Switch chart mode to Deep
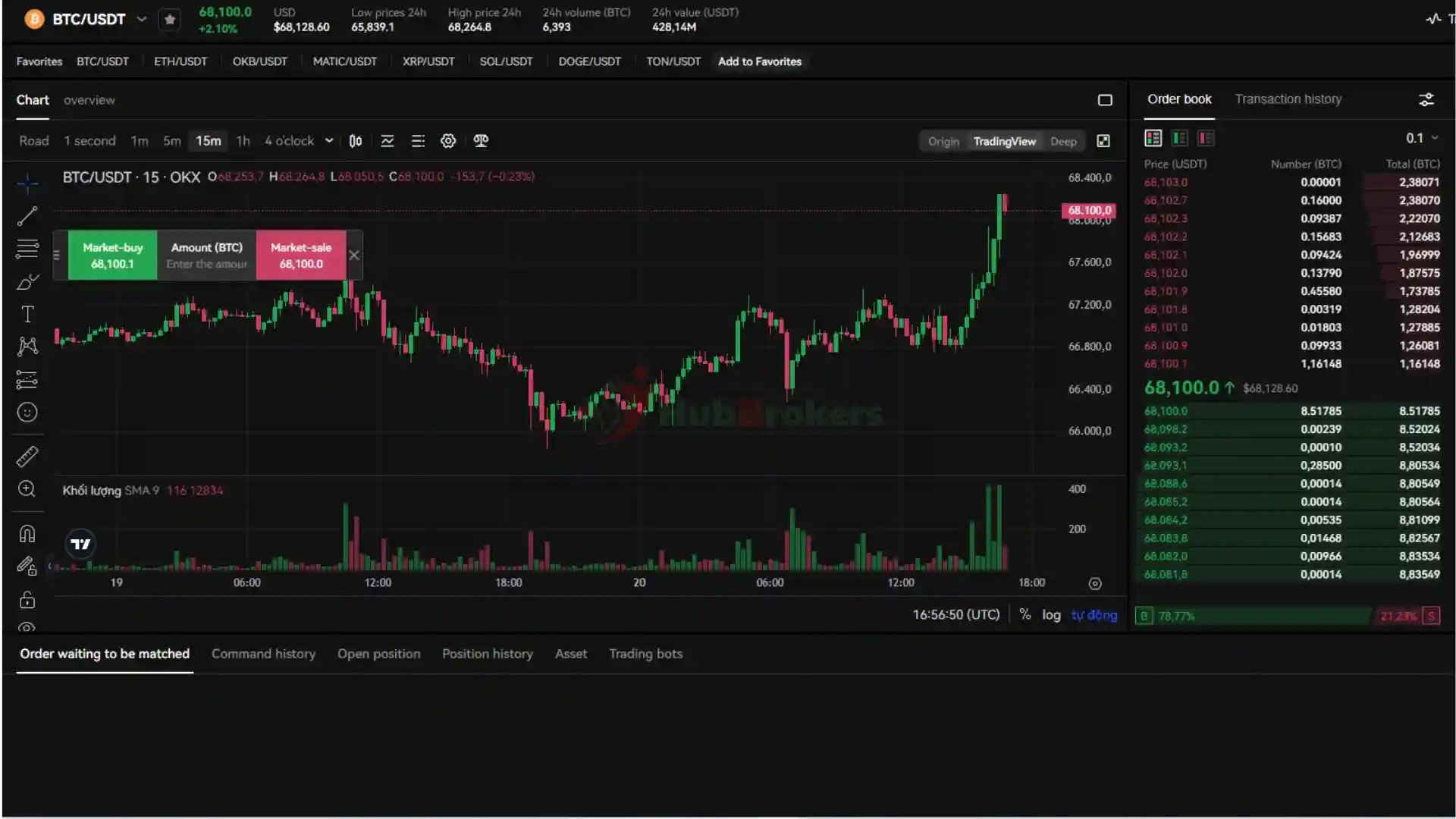Screen dimensions: 1456x819 1063,142
